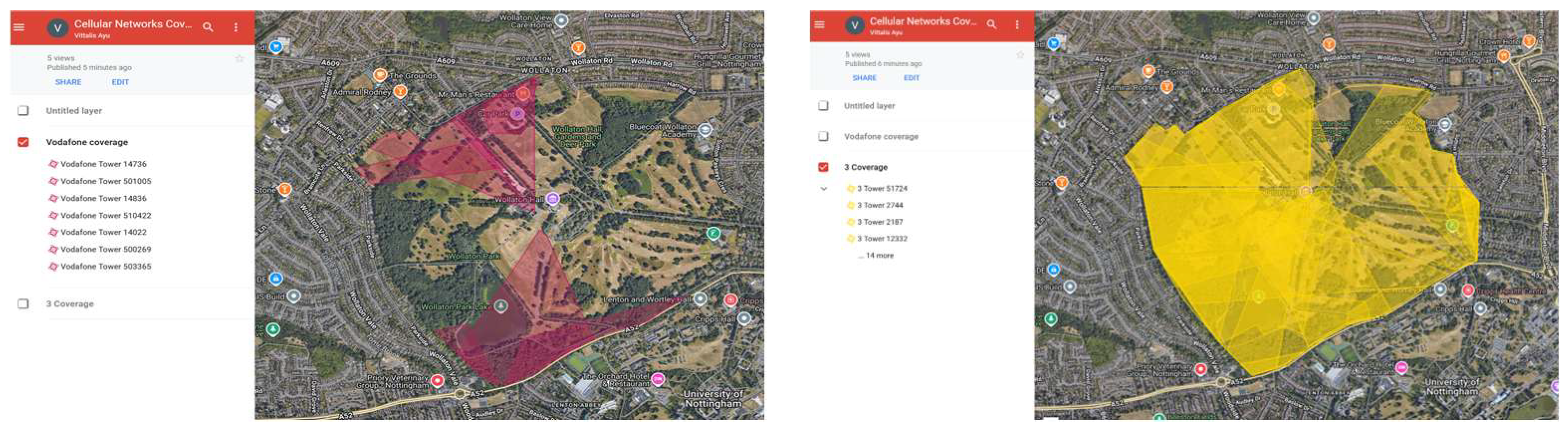This screenshot has height=432, width=1568.
Task: Click the 'University of Nottingham' label, right map
Action: click(x=1452, y=387)
